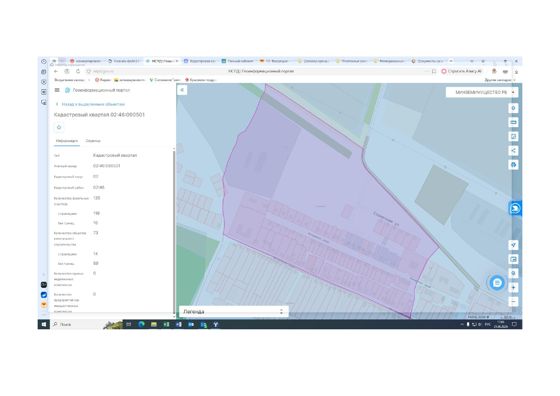The image size is (560, 396).
Task: Click the Назад к выделенным объектам link
Action: 93,104
